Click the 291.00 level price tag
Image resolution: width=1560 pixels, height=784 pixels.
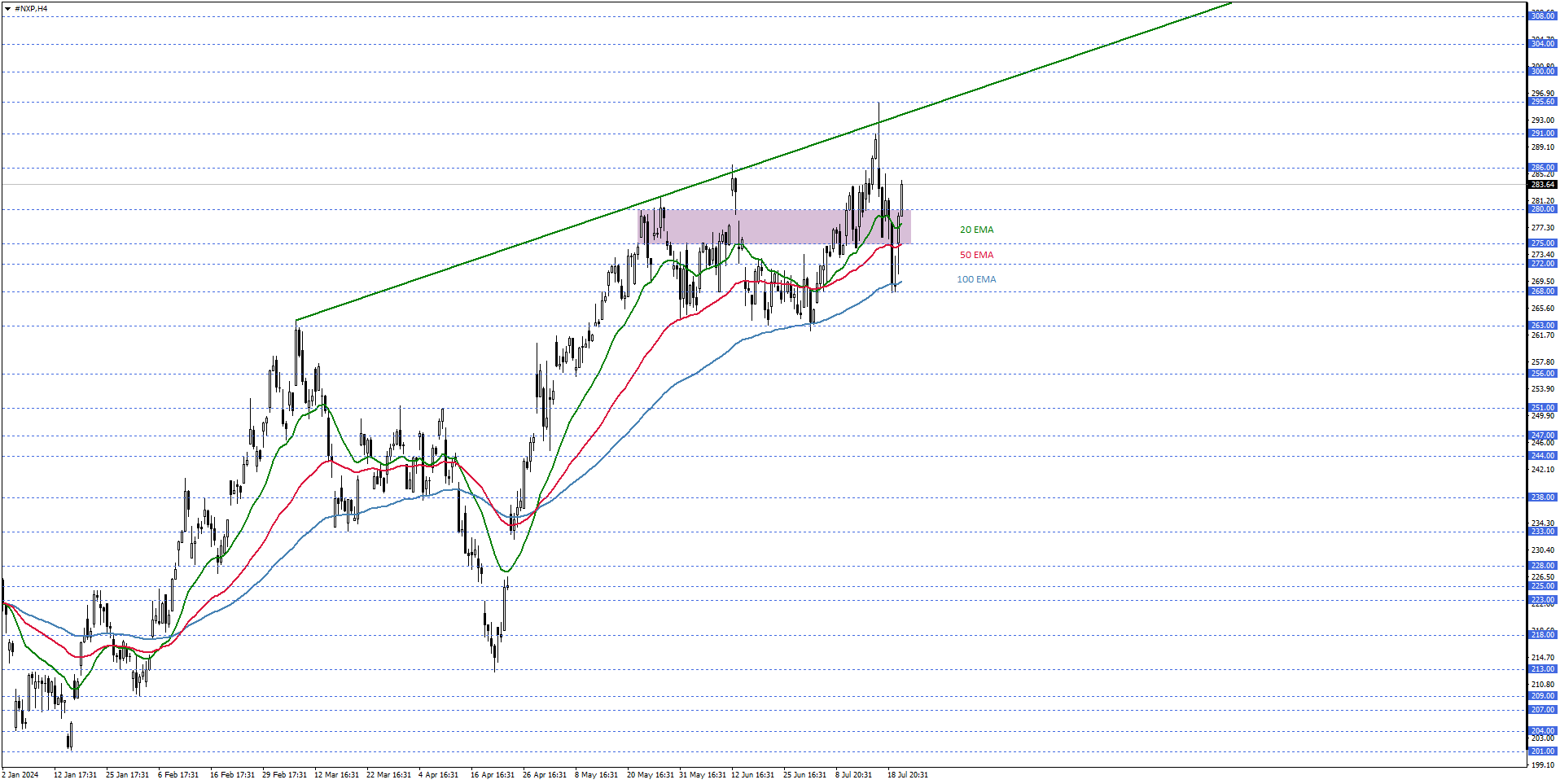tap(1543, 134)
